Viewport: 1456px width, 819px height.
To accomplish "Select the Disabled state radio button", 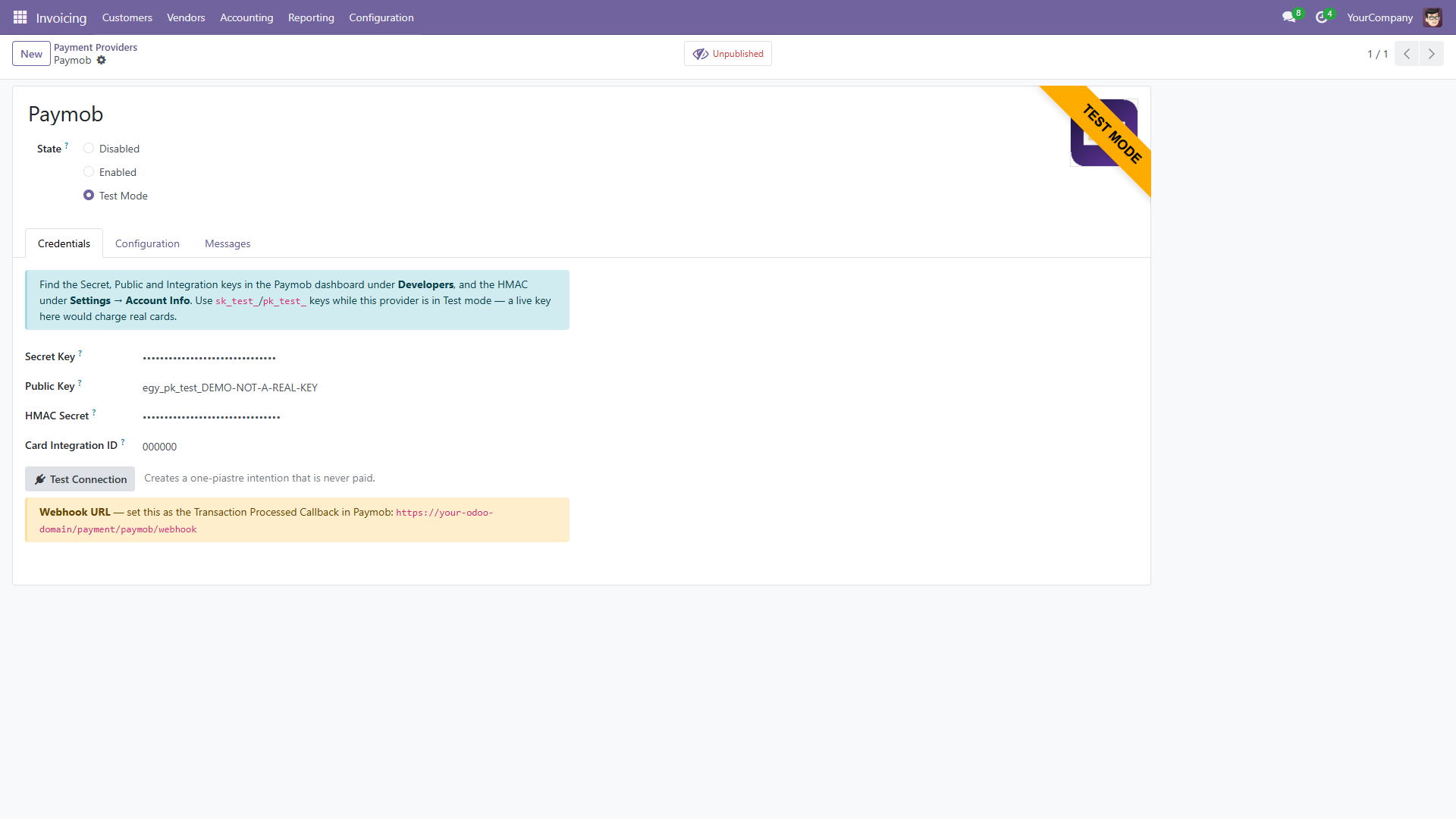I will (89, 149).
